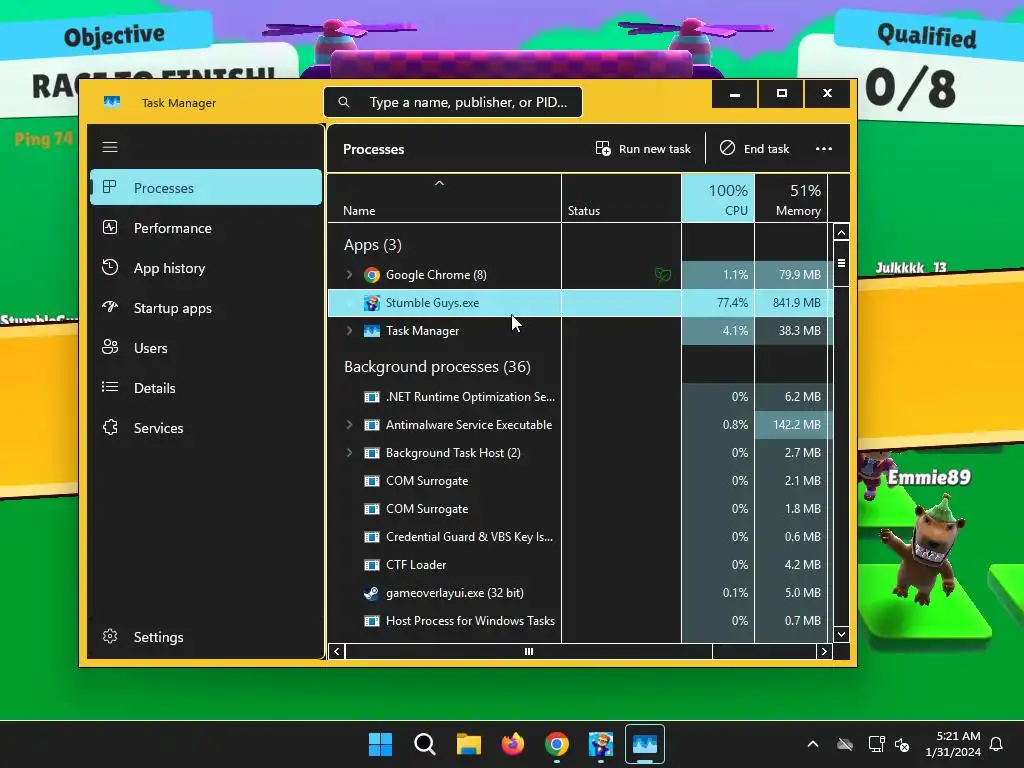Open the App history tab
The height and width of the screenshot is (768, 1024).
[206, 268]
